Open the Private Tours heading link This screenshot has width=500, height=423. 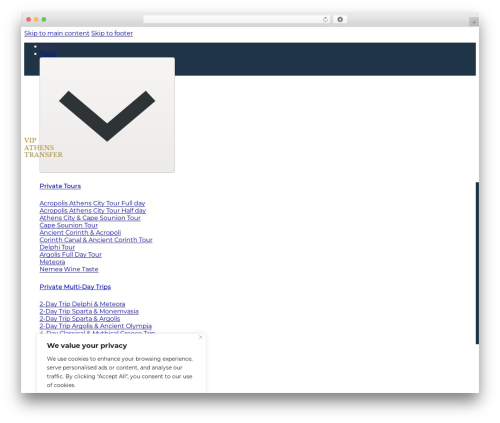coord(60,186)
